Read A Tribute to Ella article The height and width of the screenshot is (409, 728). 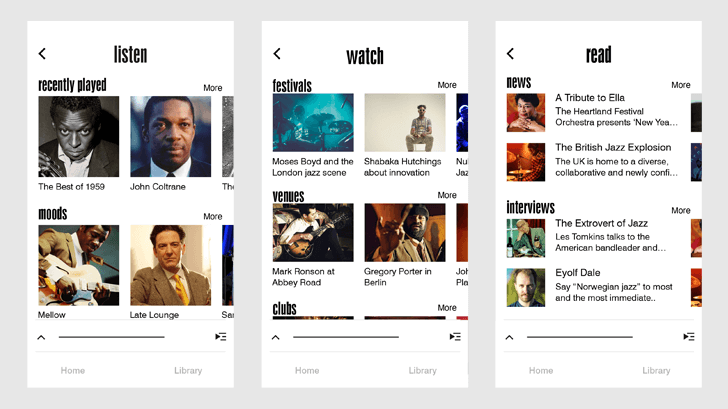590,98
